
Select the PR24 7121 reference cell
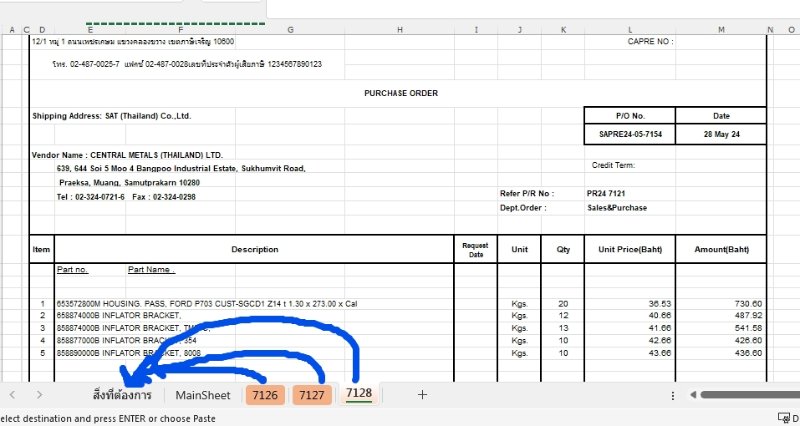tap(606, 193)
